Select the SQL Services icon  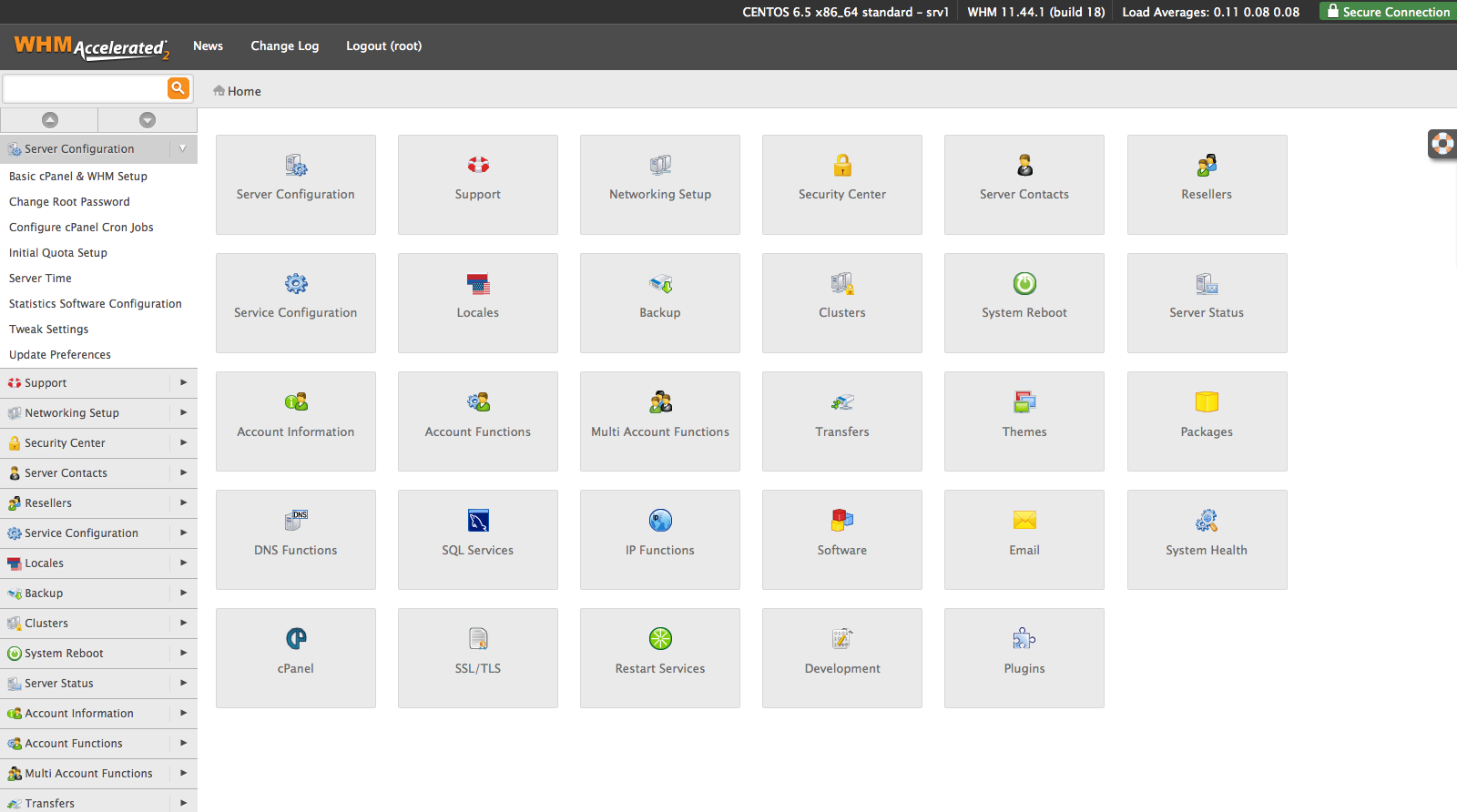click(x=478, y=521)
